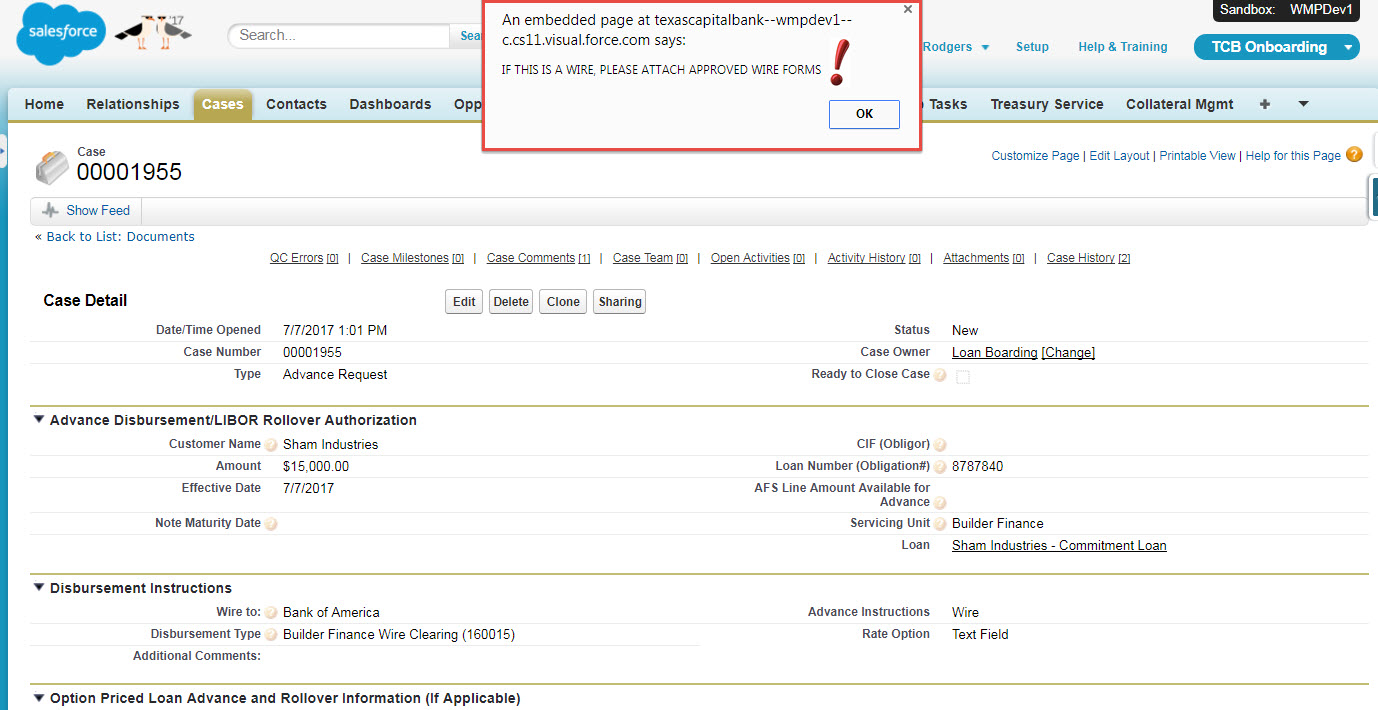Close the alert dialog with the X

(x=907, y=9)
